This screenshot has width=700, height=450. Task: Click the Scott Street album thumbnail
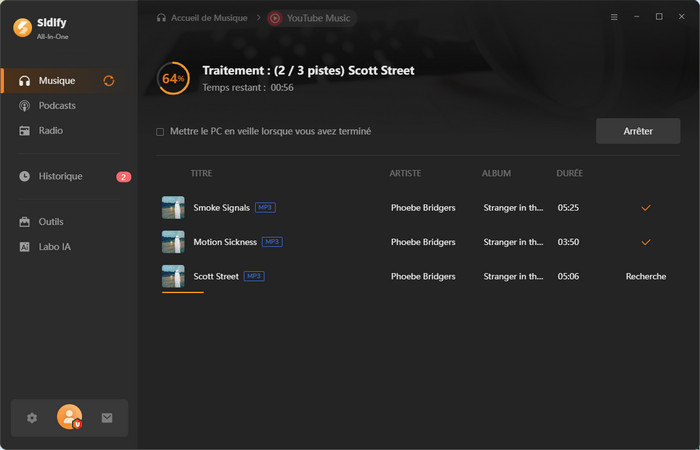[173, 276]
